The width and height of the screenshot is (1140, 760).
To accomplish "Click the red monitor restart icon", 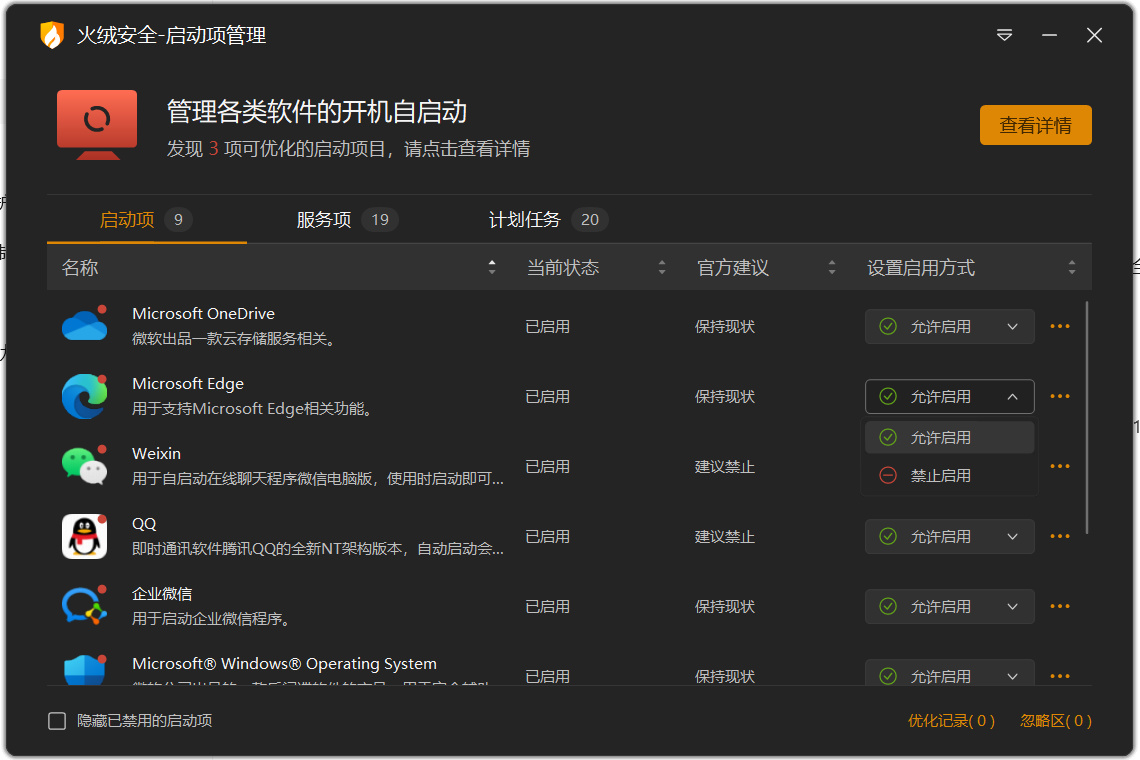I will tap(97, 124).
